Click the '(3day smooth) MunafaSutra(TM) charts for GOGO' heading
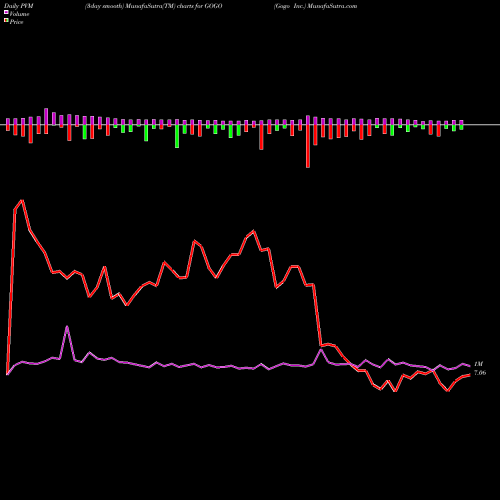 click(154, 6)
